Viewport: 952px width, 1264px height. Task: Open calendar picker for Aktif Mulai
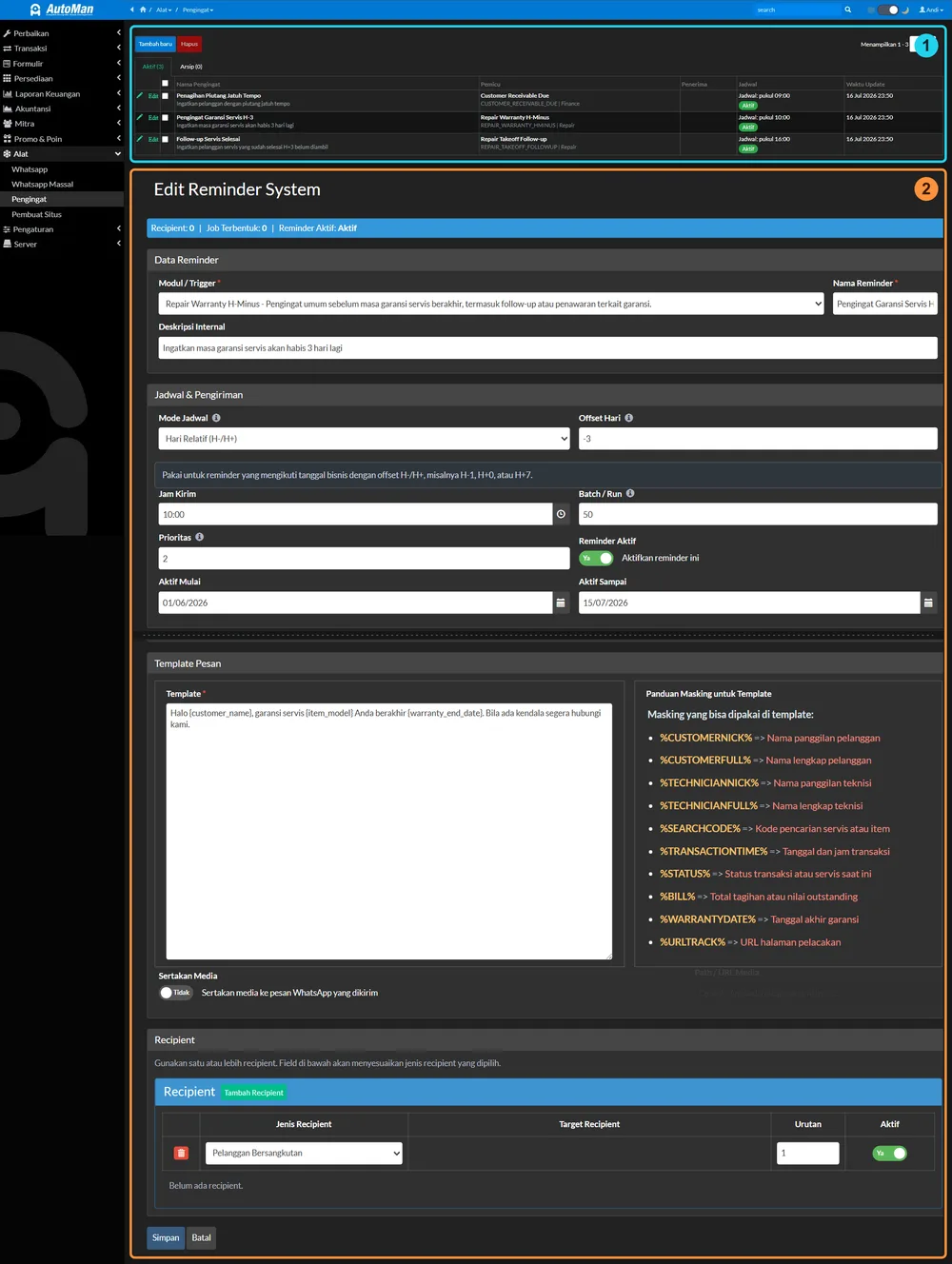[561, 602]
